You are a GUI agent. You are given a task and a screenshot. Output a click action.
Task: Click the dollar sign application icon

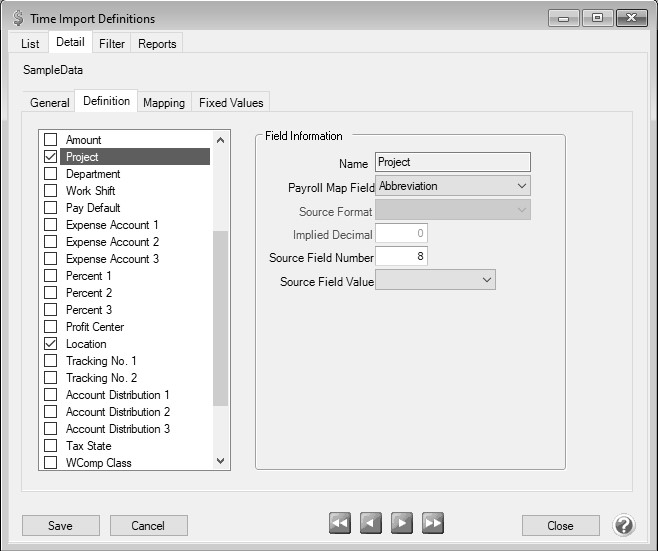(x=17, y=19)
